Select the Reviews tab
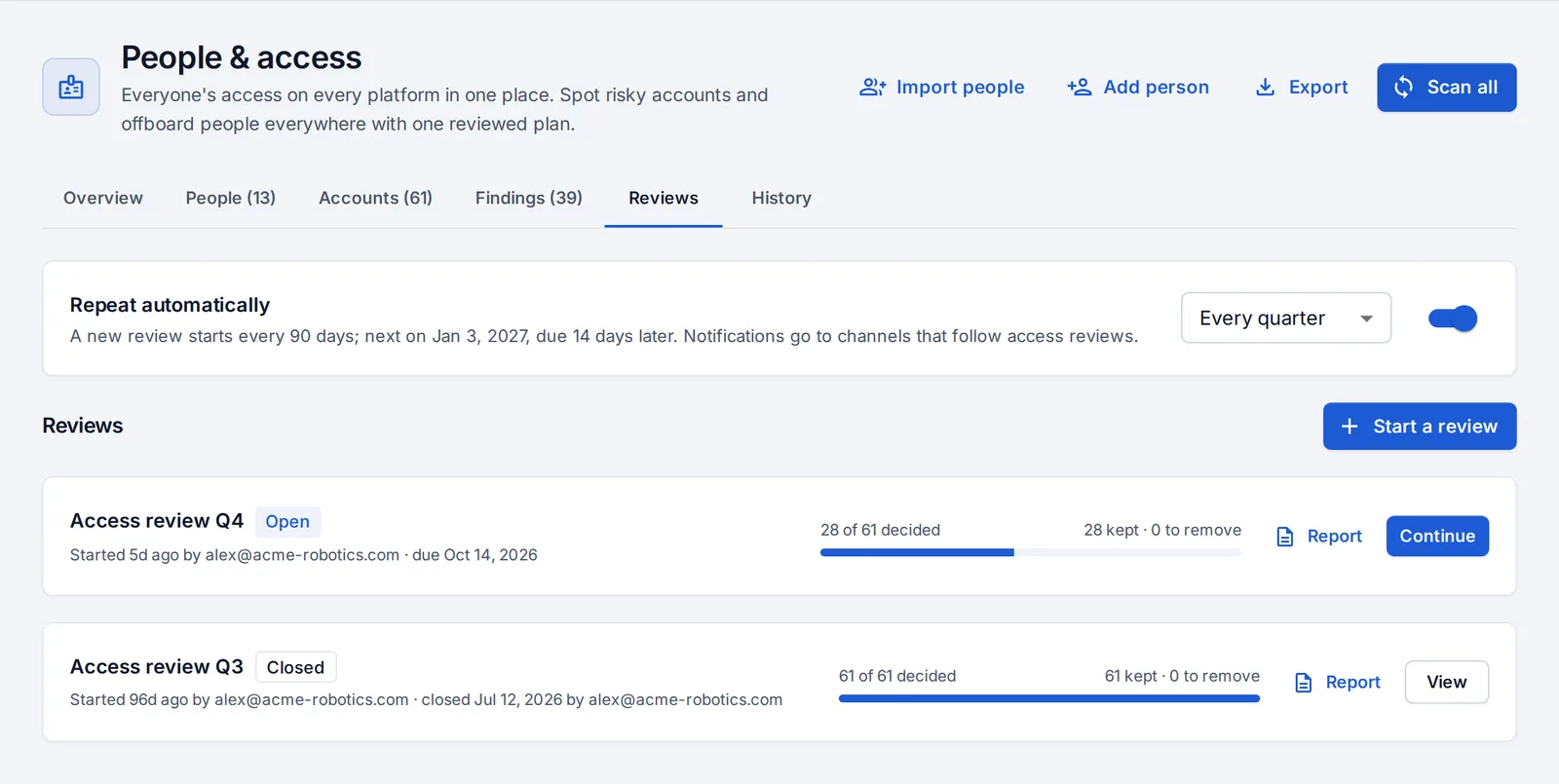This screenshot has height=784, width=1559. pos(664,198)
